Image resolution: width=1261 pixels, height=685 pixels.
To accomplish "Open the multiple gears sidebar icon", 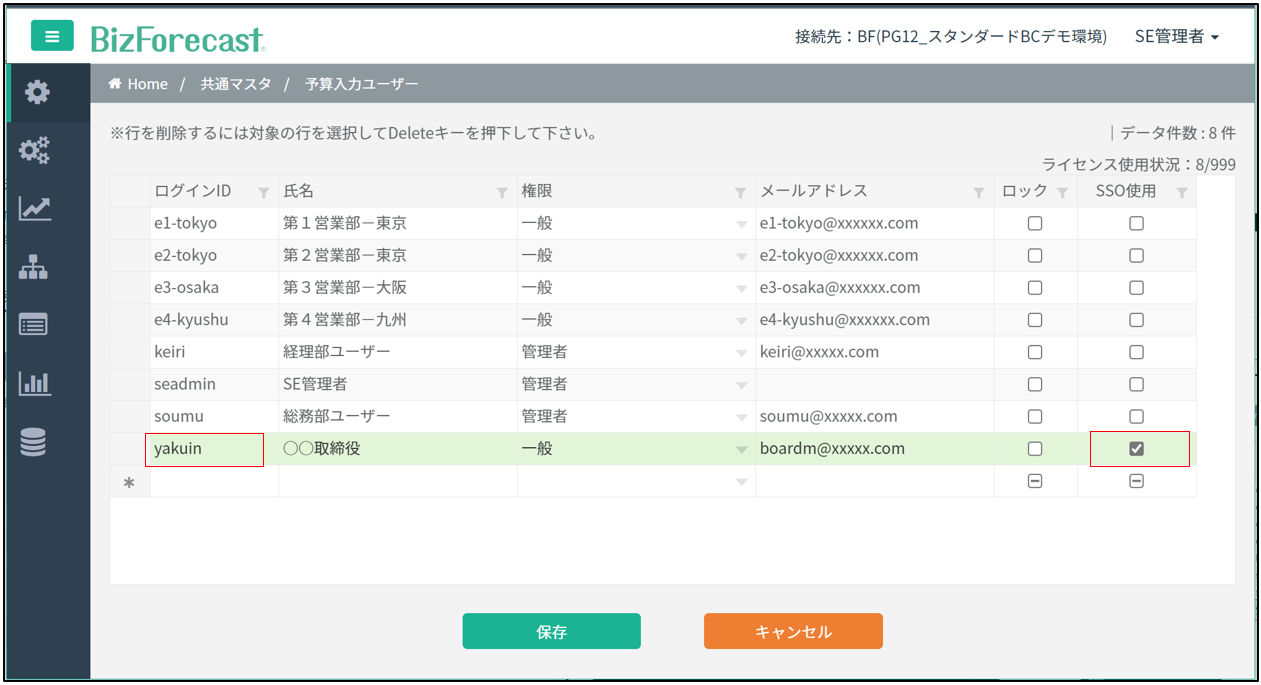I will click(x=35, y=151).
